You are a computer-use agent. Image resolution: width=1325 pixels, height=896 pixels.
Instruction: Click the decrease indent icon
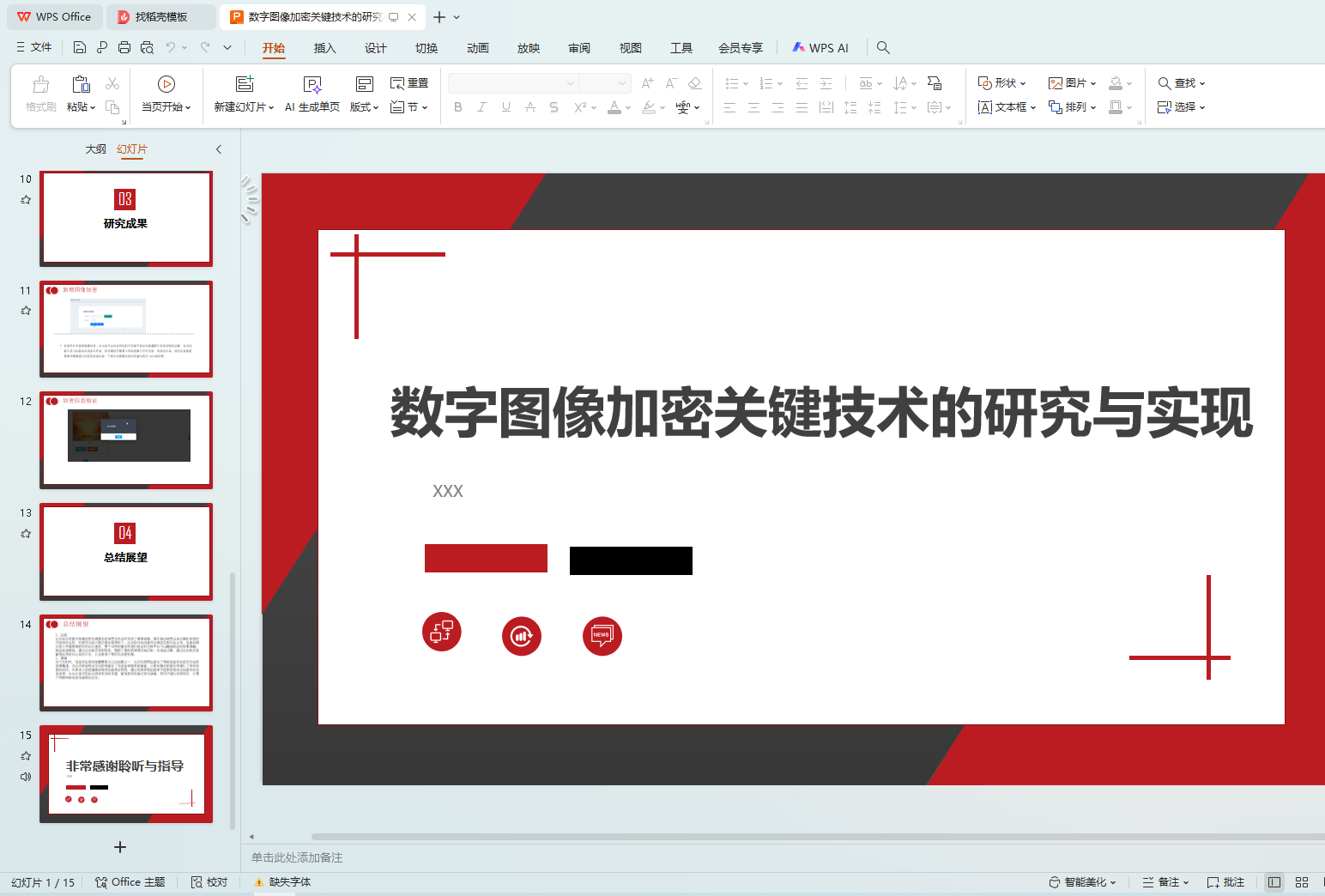pos(802,83)
